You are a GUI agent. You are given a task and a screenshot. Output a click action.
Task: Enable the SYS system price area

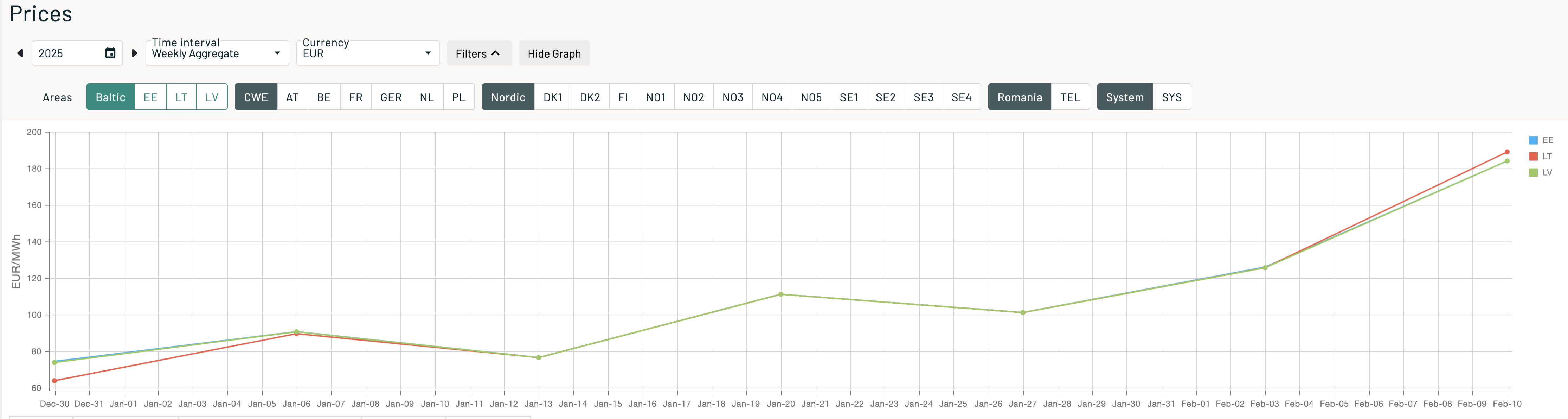[1171, 97]
